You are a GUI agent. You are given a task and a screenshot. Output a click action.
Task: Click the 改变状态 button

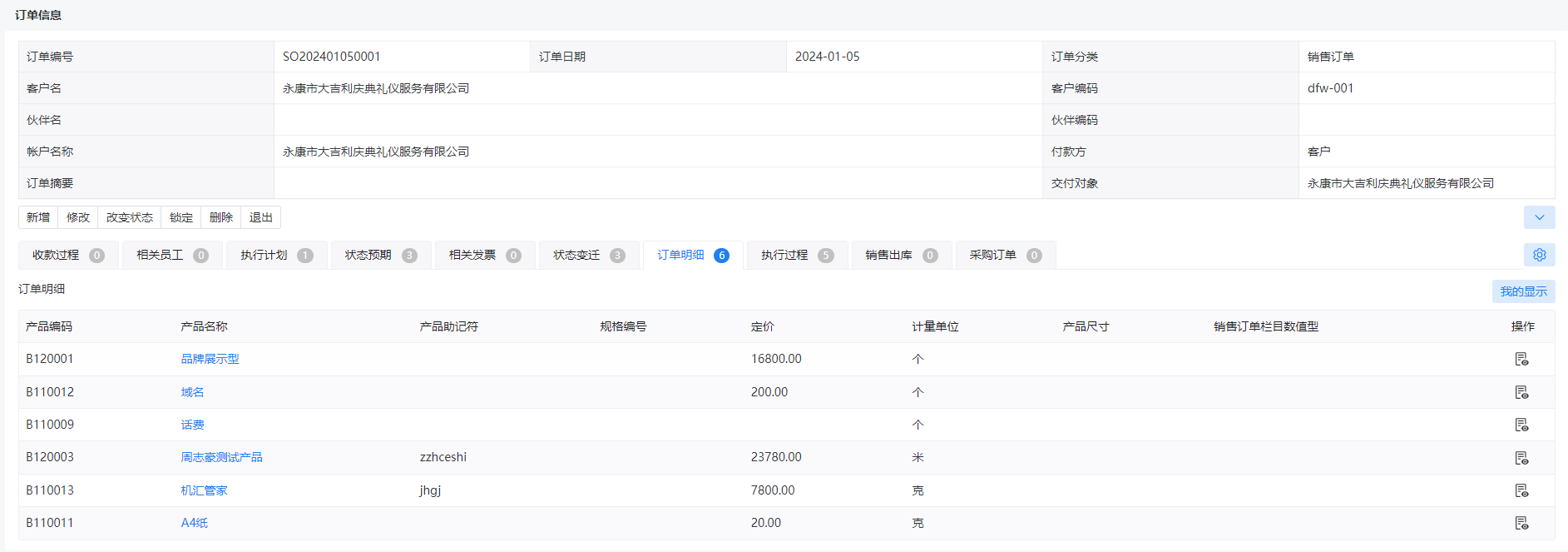pos(130,217)
